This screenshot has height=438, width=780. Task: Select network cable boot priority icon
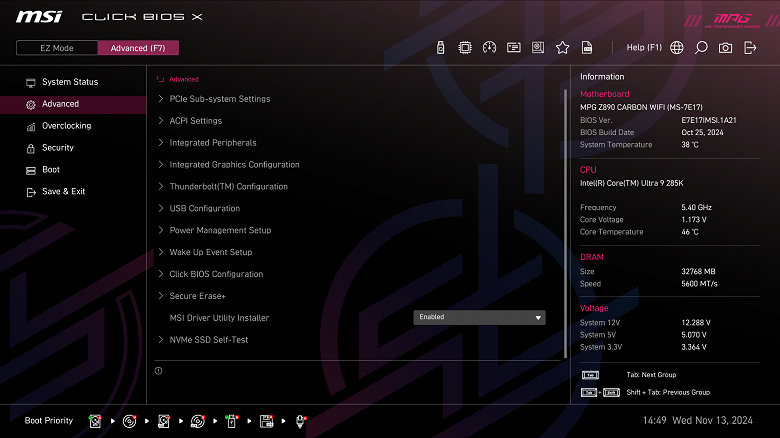(300, 421)
